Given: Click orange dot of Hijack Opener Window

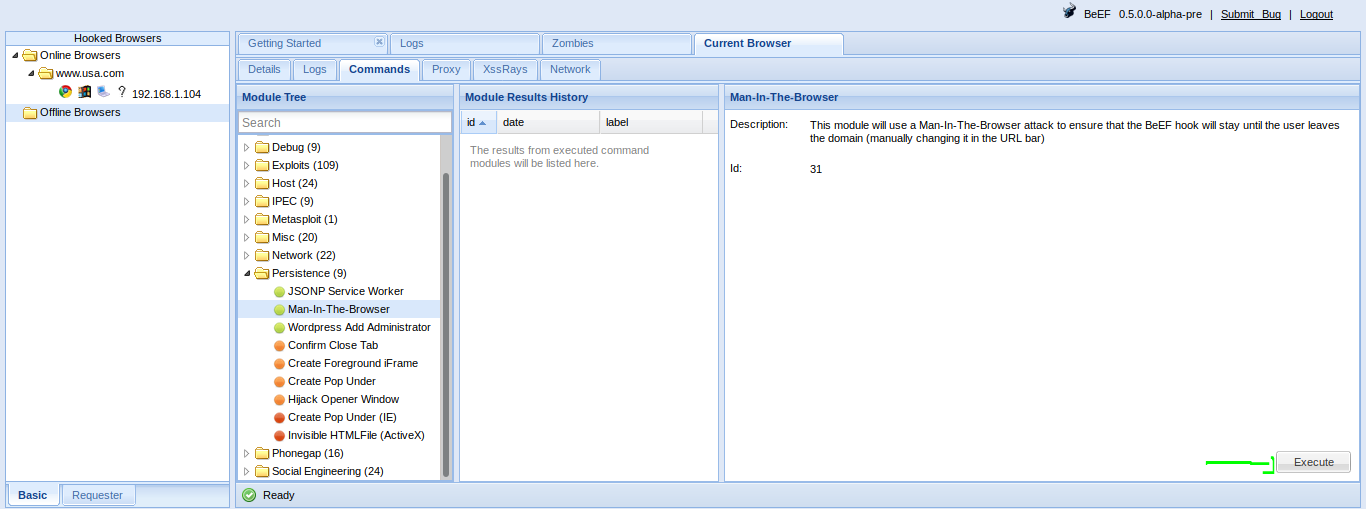Looking at the screenshot, I should 279,400.
